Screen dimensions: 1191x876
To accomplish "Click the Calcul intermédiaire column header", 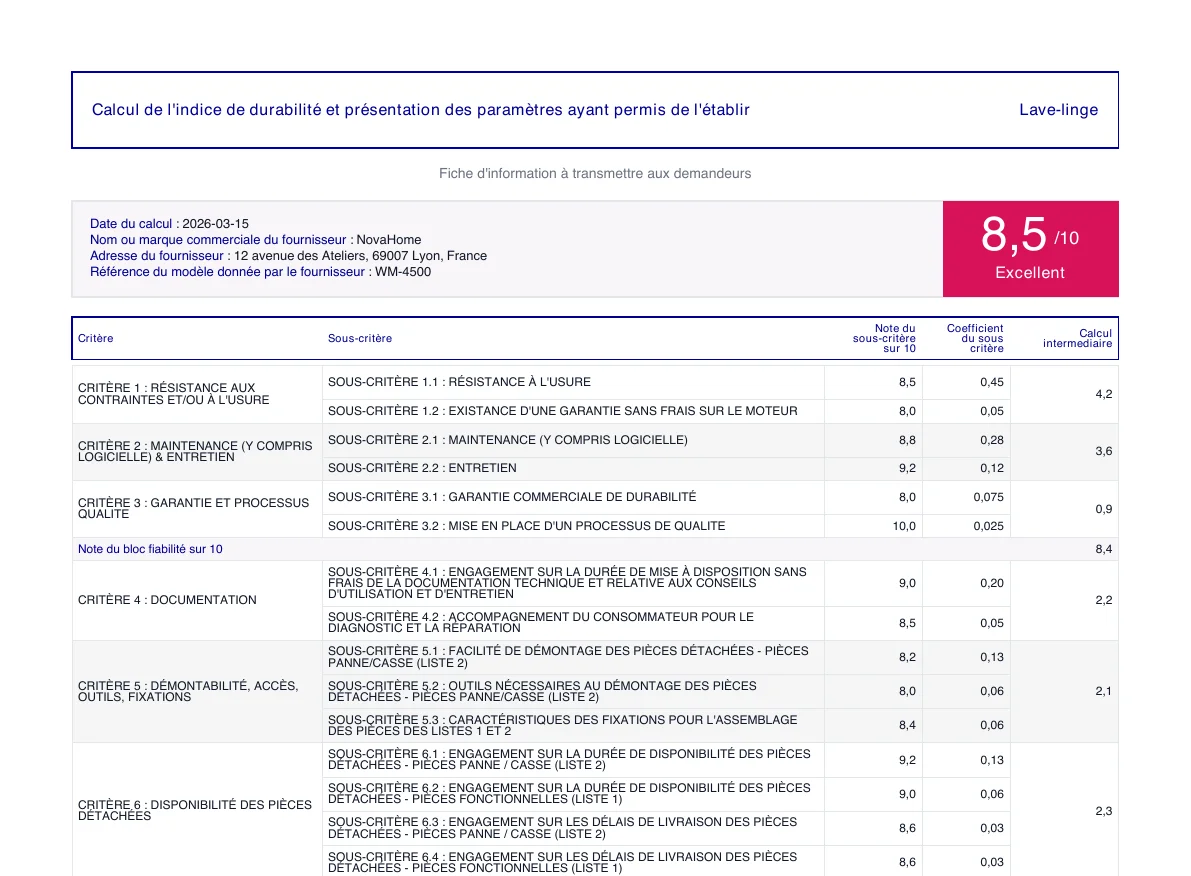I will pos(1077,338).
